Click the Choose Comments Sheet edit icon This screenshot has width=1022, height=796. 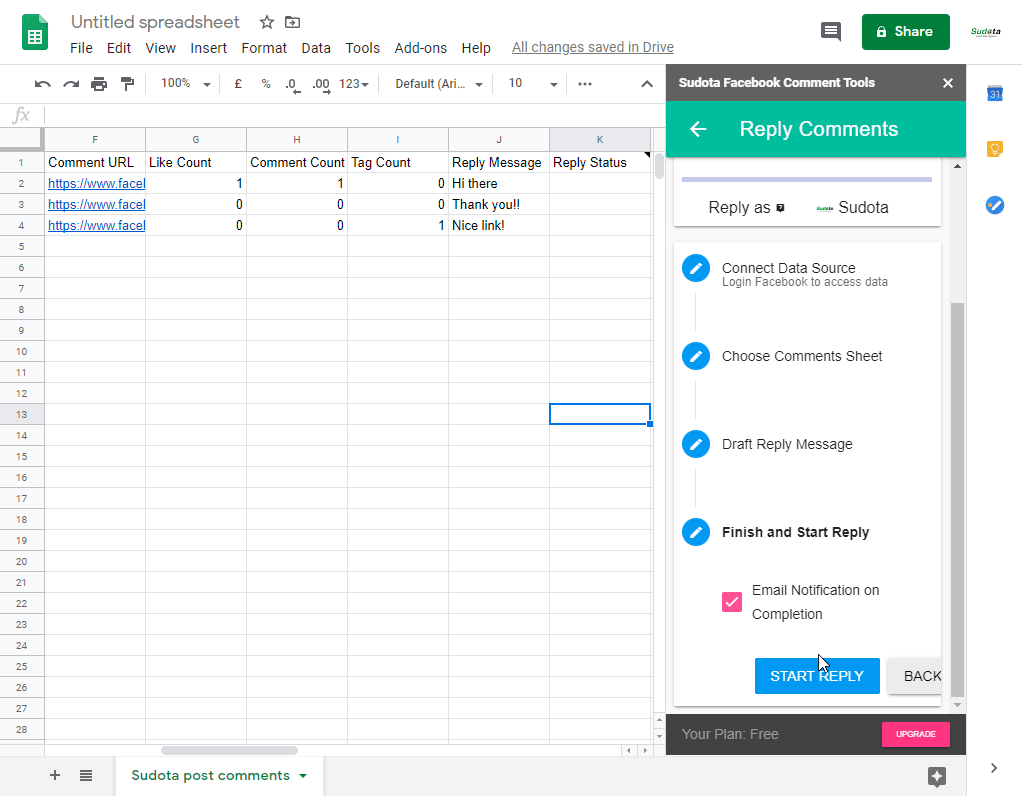click(696, 356)
